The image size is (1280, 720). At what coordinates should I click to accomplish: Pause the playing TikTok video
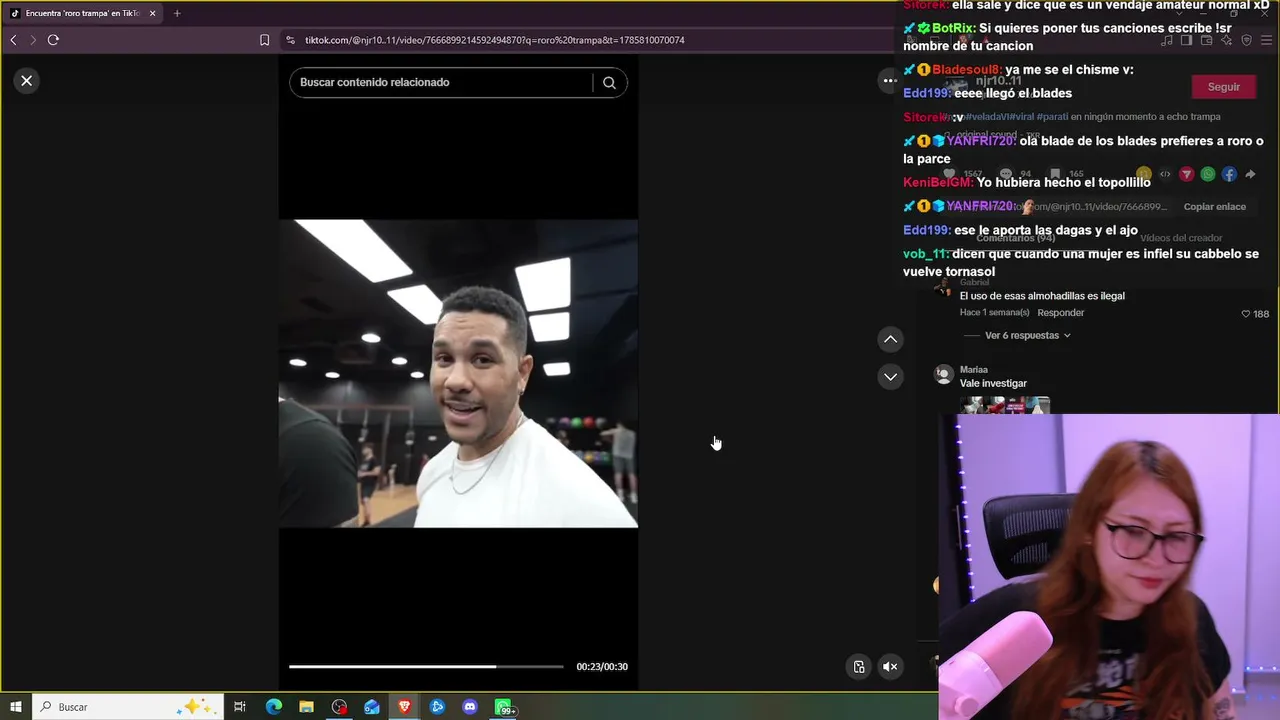pos(458,373)
